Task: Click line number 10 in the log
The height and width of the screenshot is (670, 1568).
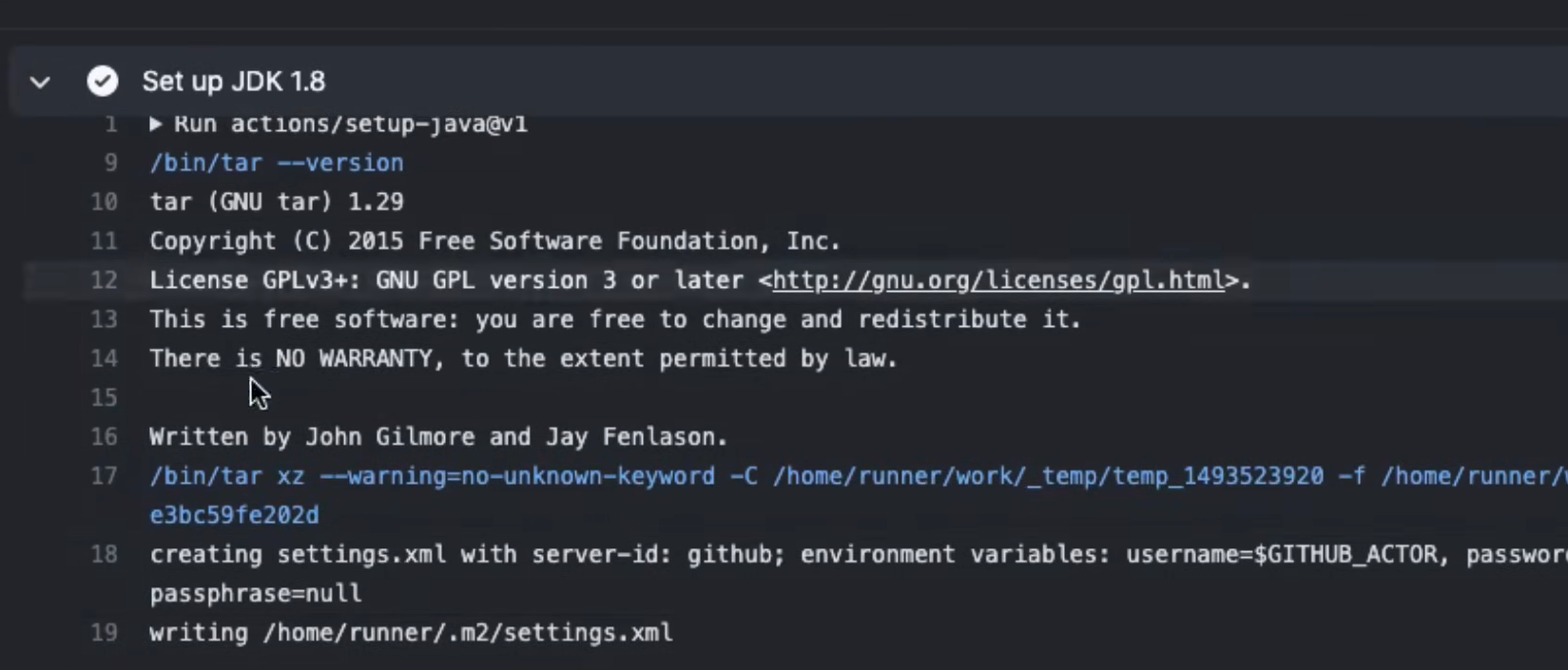Action: point(105,201)
